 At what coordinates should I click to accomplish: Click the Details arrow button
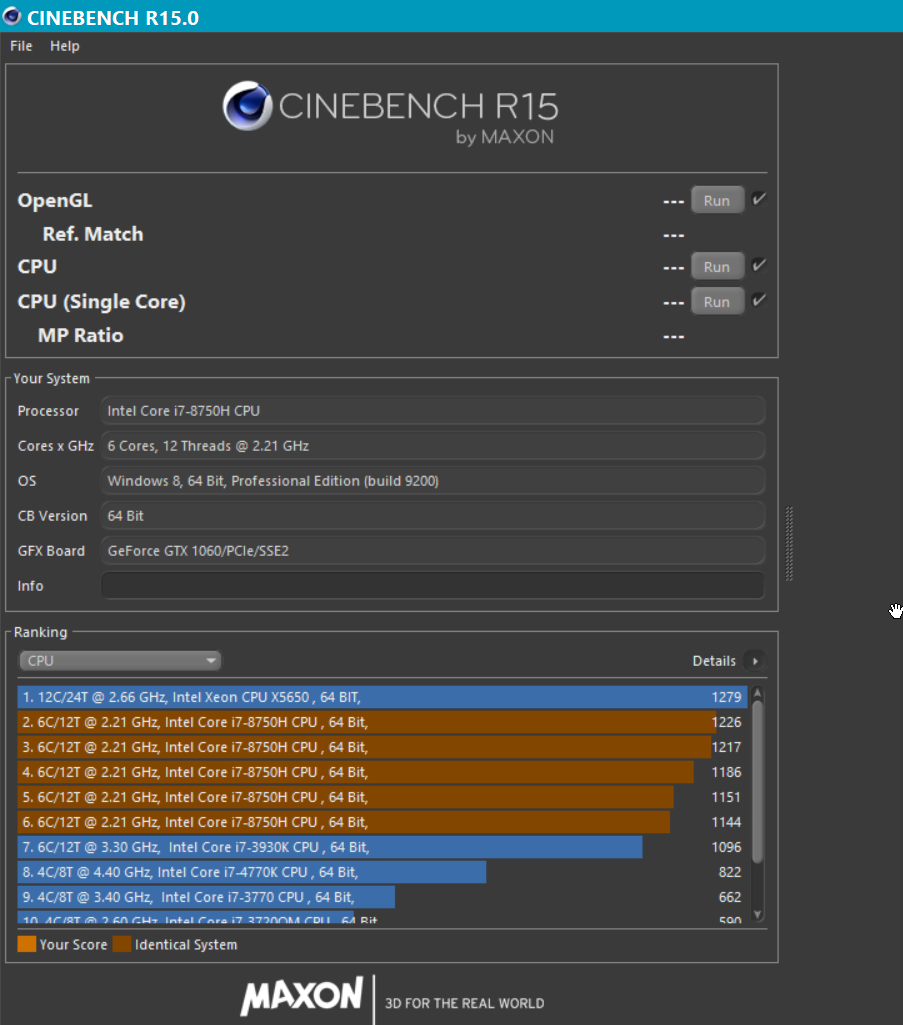pyautogui.click(x=755, y=661)
